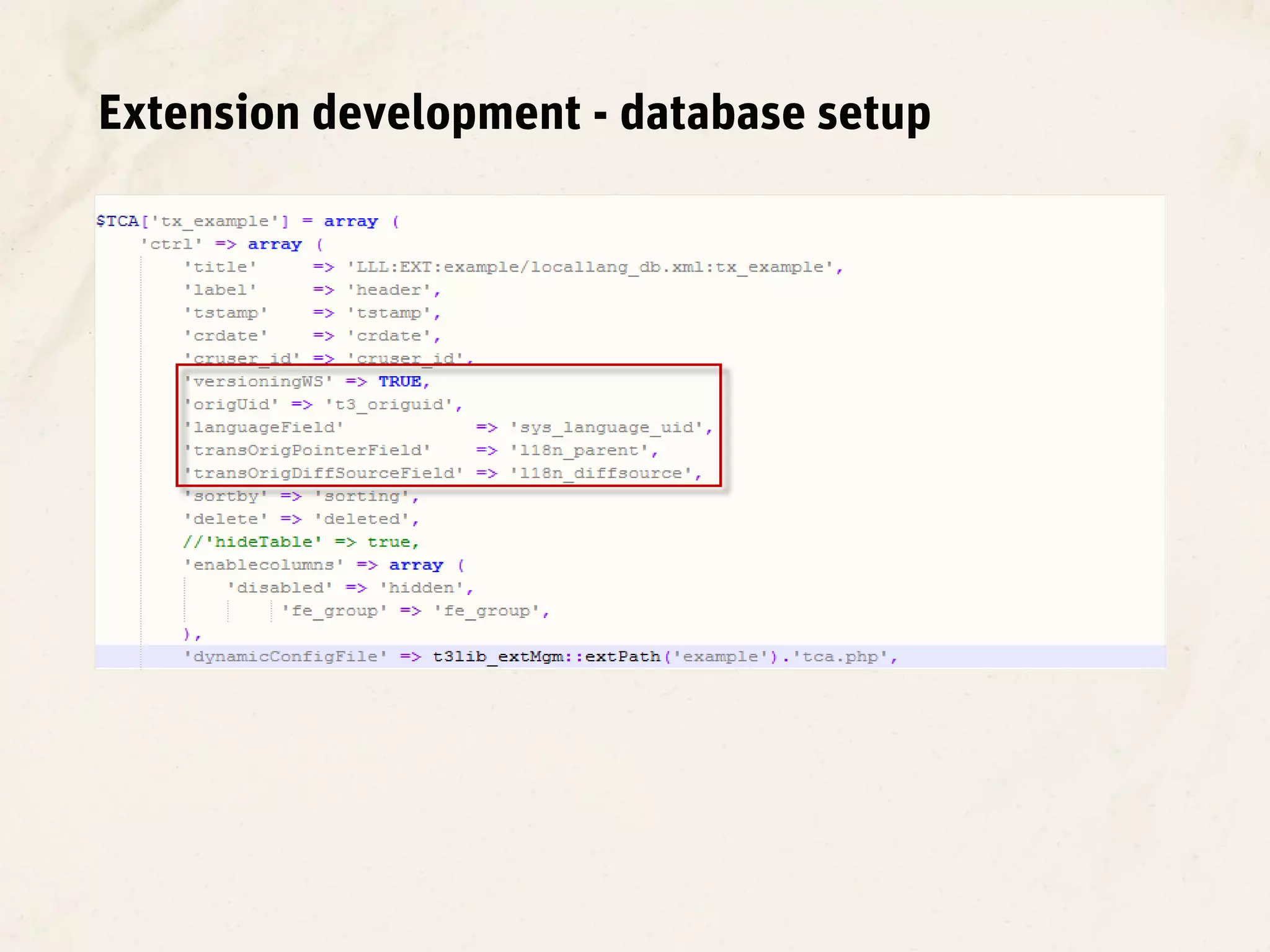Click the 'languageField' key
This screenshot has height=952, width=1270.
point(264,428)
